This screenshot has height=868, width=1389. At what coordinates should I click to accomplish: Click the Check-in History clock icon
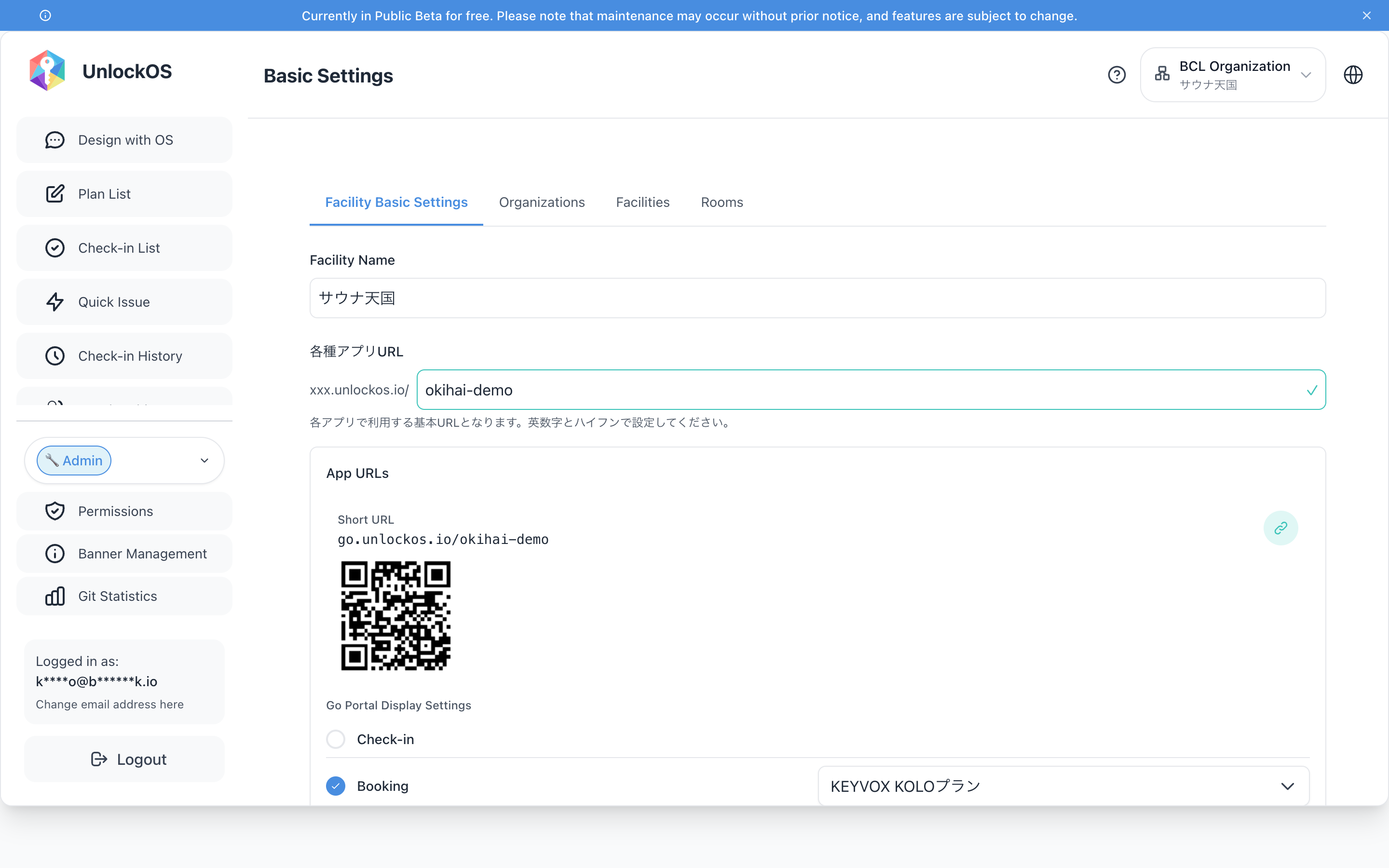pyautogui.click(x=55, y=356)
